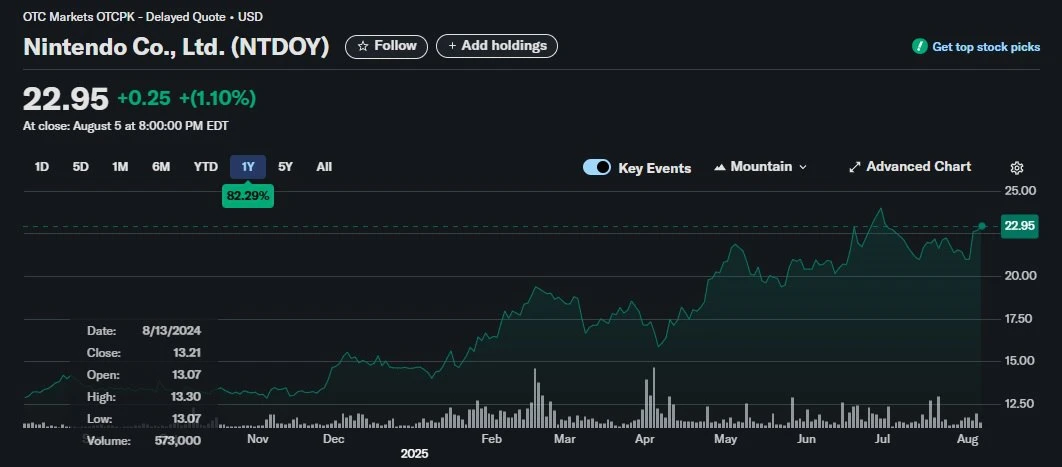Click the At close August 5 timestamp
The image size is (1062, 467).
pyautogui.click(x=125, y=126)
